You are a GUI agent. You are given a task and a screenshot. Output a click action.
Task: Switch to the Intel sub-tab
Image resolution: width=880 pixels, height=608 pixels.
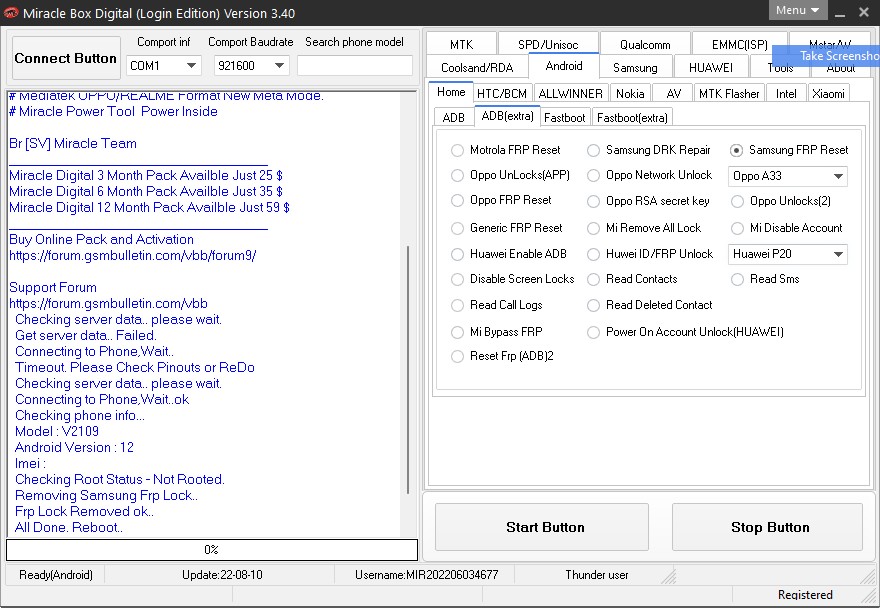pyautogui.click(x=786, y=93)
